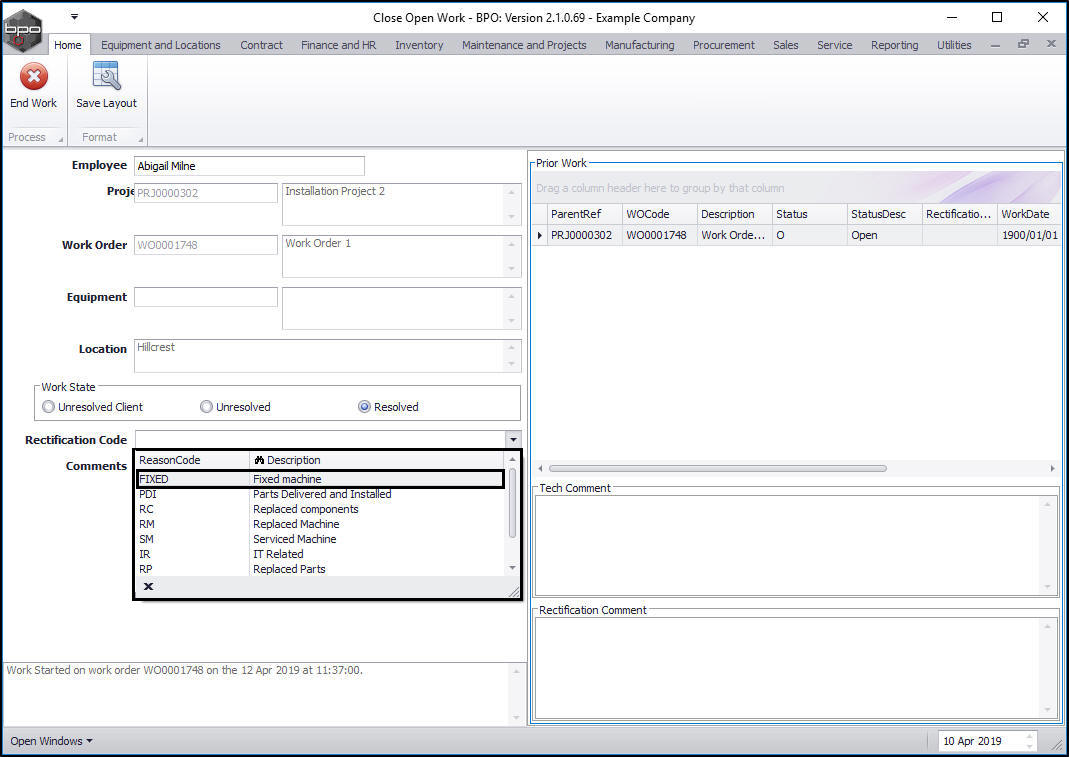Open the Equipment and Locations tab
This screenshot has height=757, width=1069.
[x=161, y=45]
